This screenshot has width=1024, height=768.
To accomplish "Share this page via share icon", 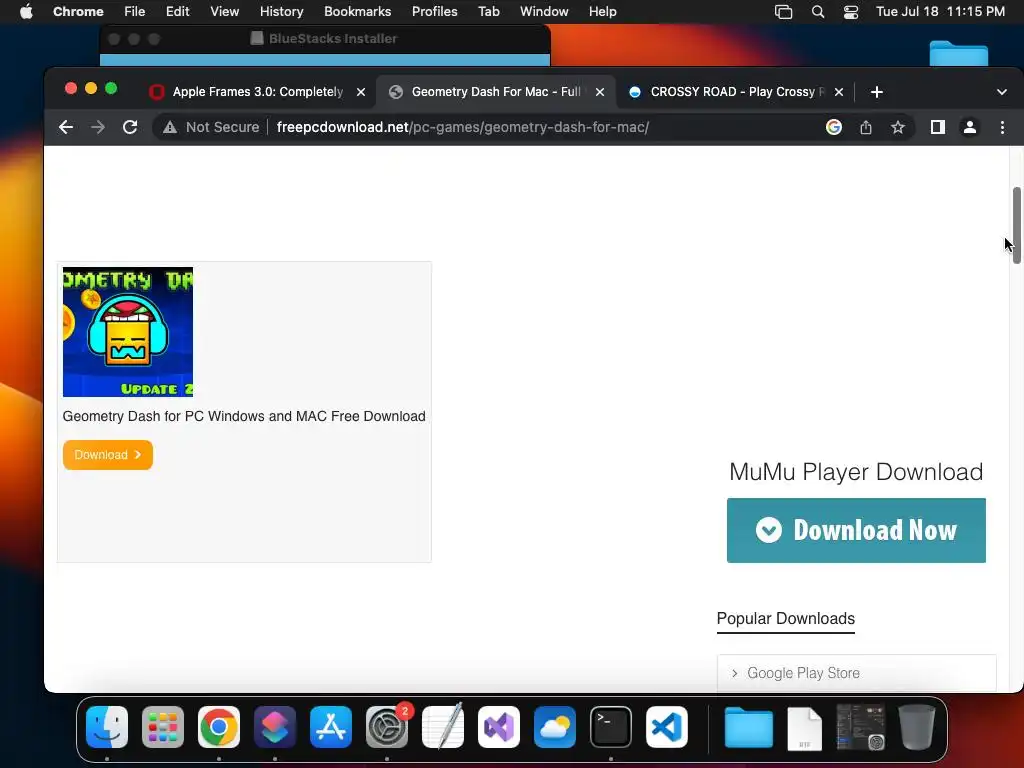I will 866,127.
